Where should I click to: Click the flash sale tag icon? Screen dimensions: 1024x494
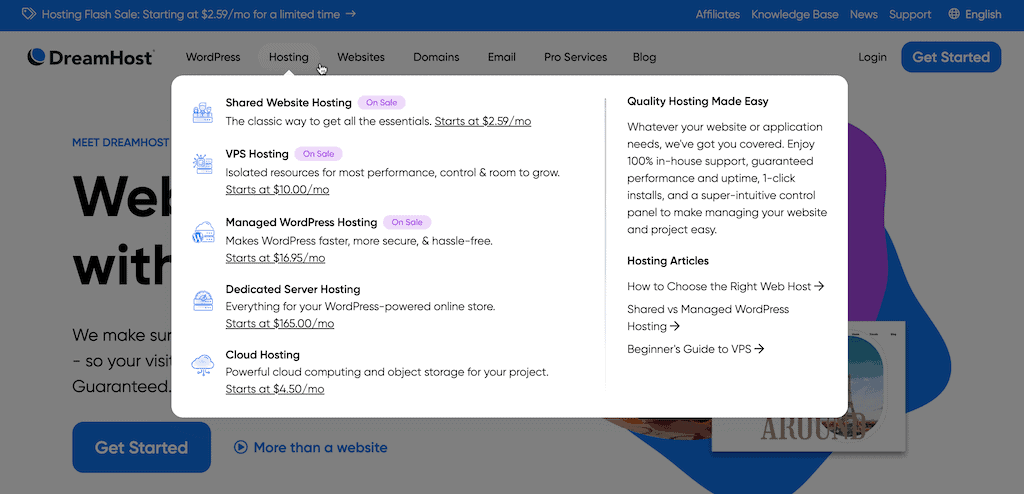coord(28,14)
